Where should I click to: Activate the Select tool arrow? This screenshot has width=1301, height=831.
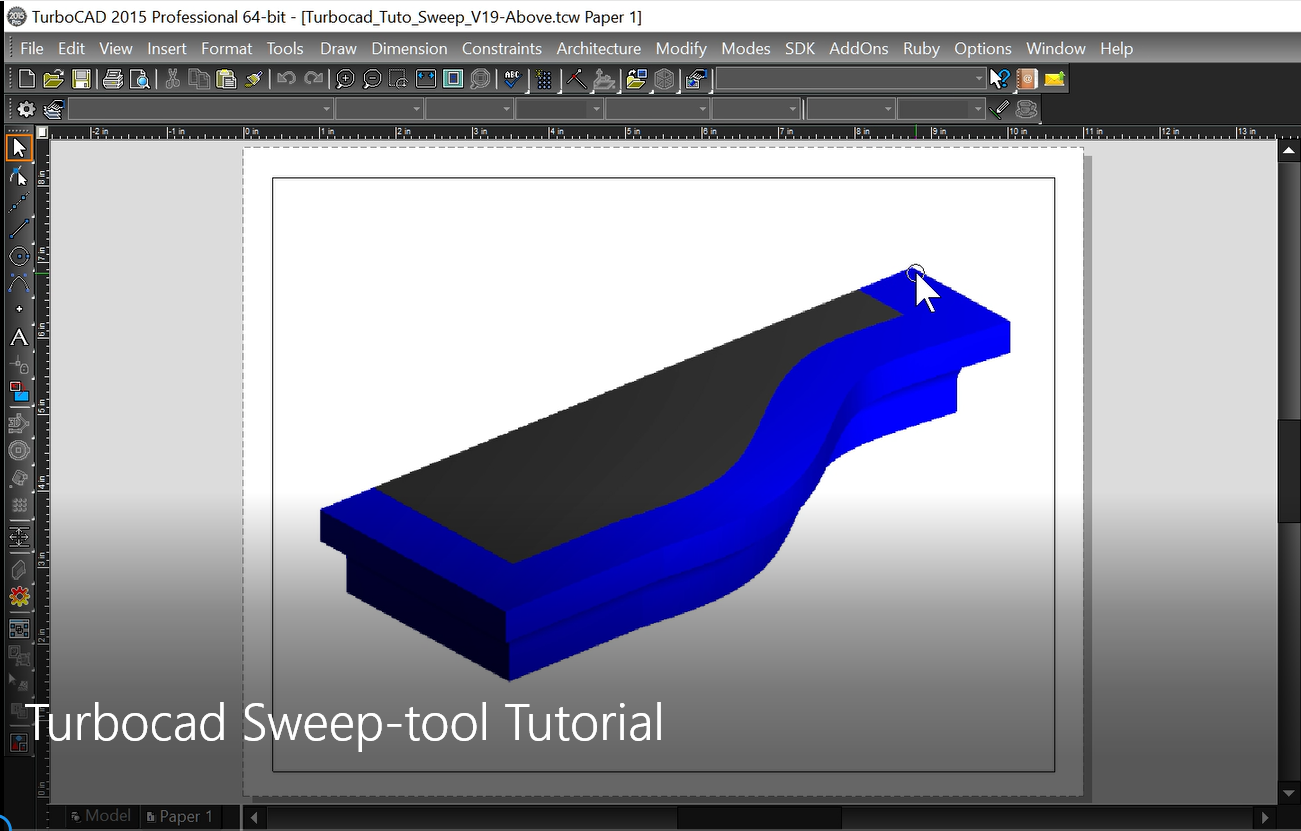pyautogui.click(x=18, y=147)
